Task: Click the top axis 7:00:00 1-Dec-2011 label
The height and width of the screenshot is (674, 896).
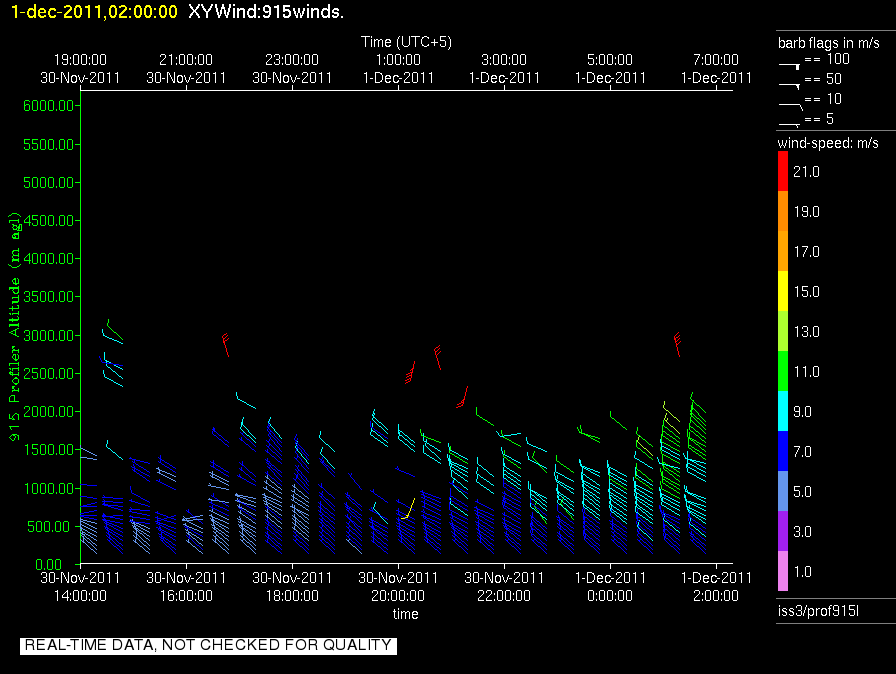Action: (716, 69)
